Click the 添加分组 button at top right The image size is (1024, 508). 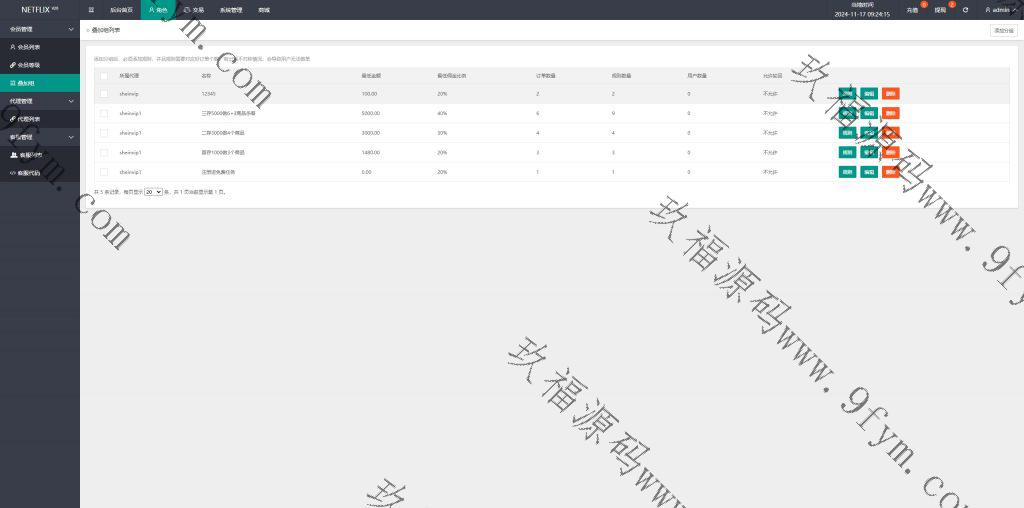coord(1002,31)
